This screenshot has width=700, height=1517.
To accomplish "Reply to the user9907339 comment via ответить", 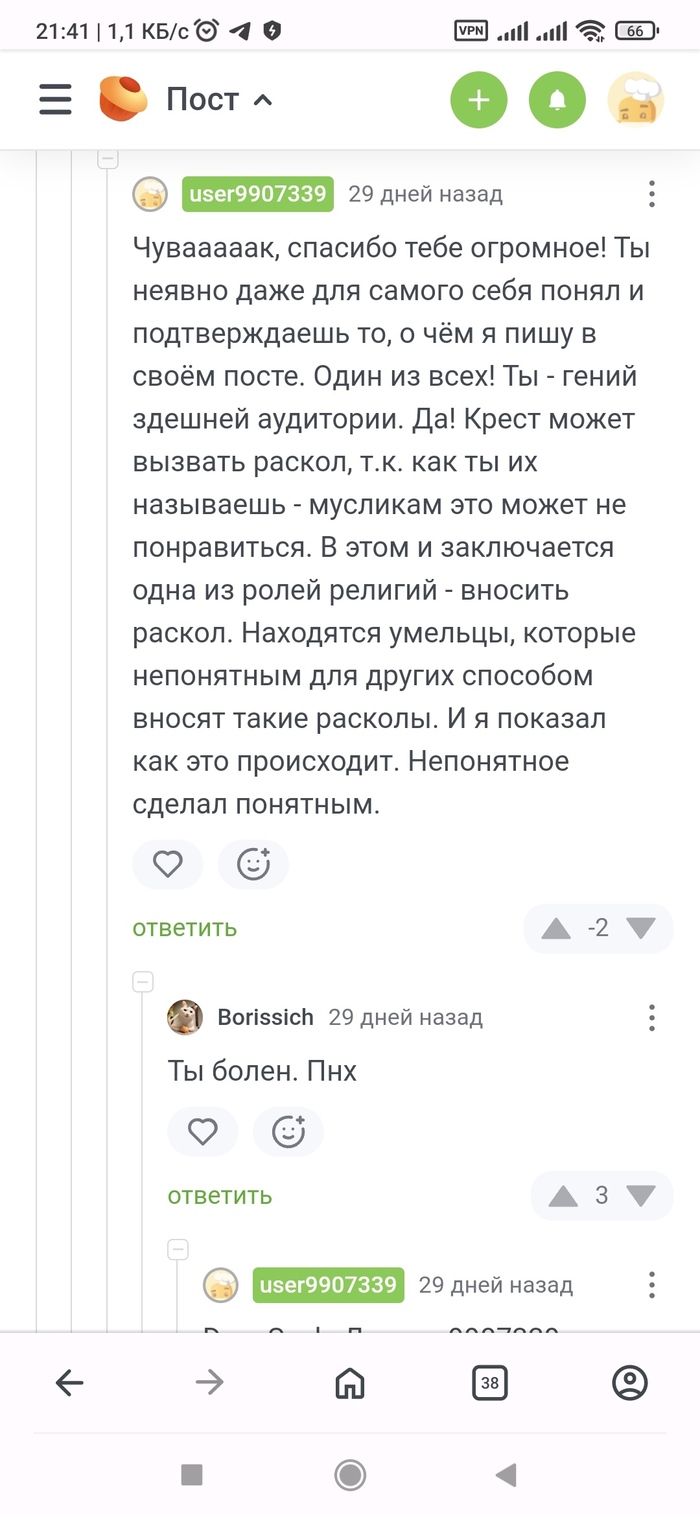I will pos(185,928).
